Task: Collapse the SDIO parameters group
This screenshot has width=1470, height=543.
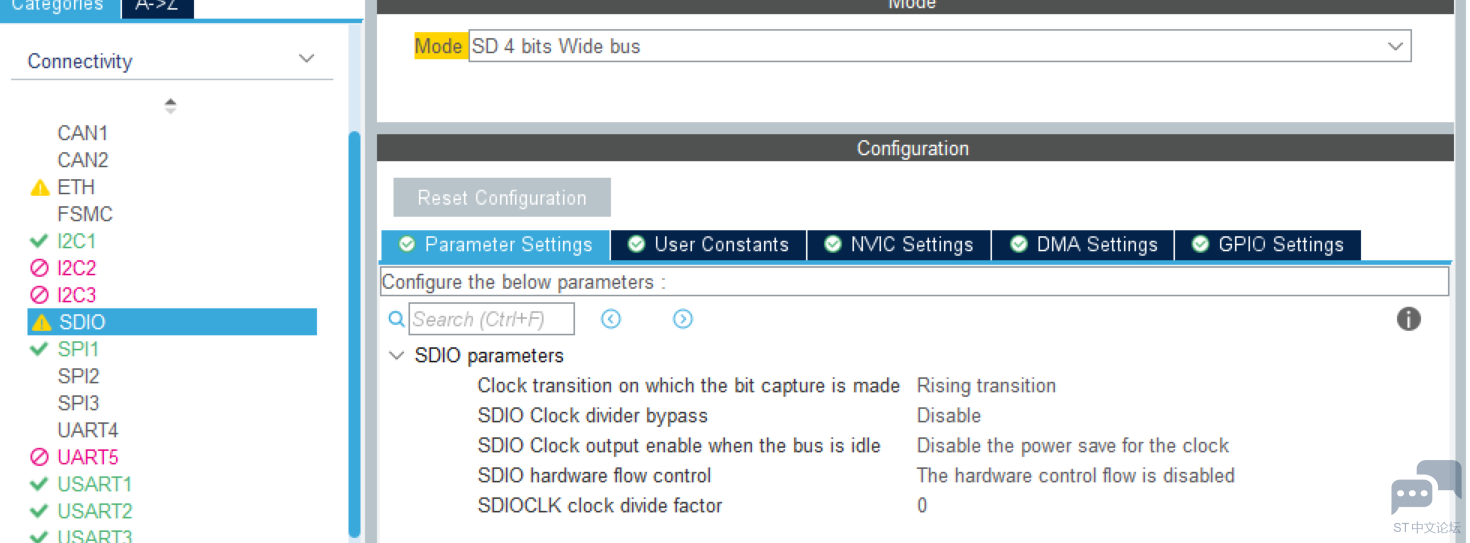Action: [397, 356]
